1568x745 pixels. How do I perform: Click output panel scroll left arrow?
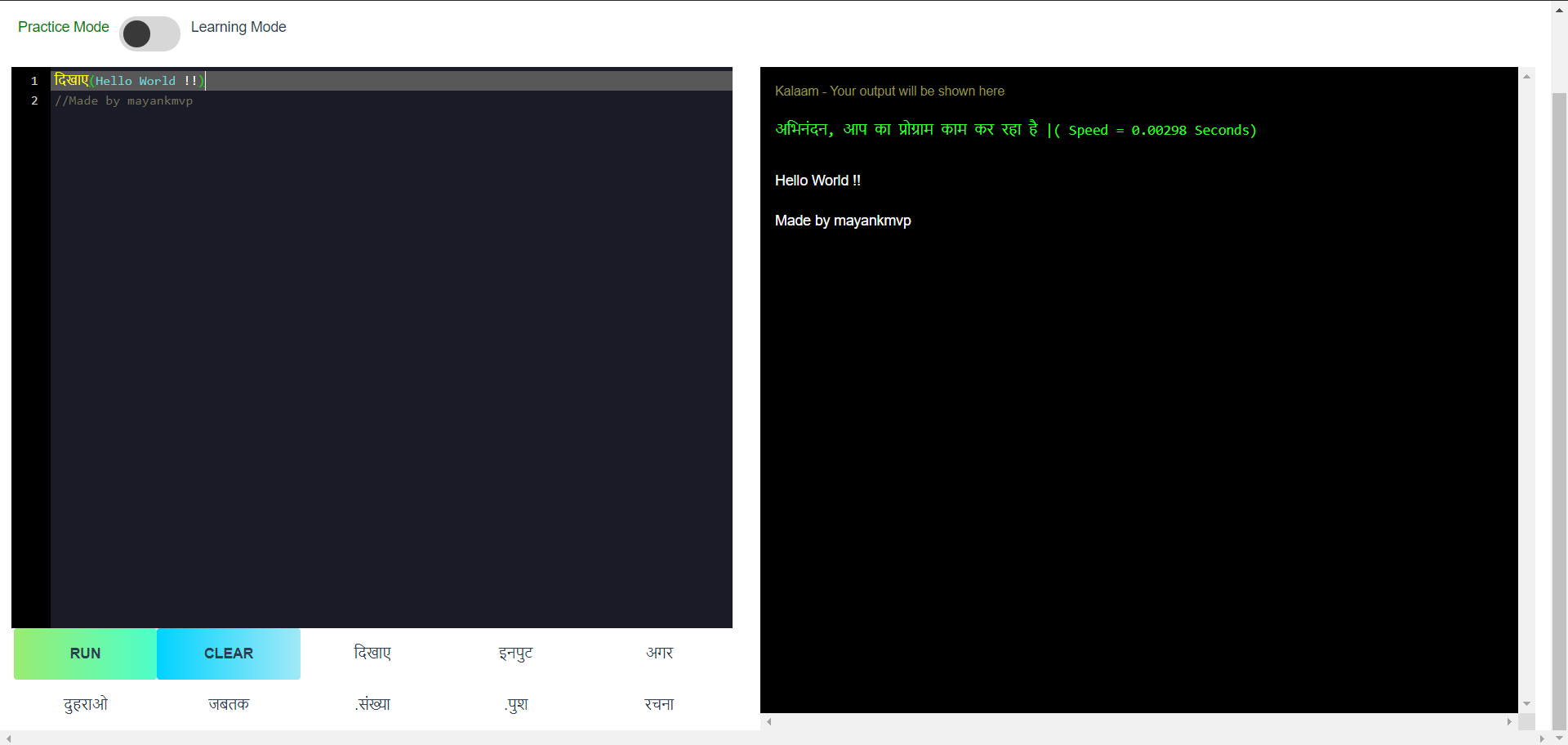pos(768,721)
